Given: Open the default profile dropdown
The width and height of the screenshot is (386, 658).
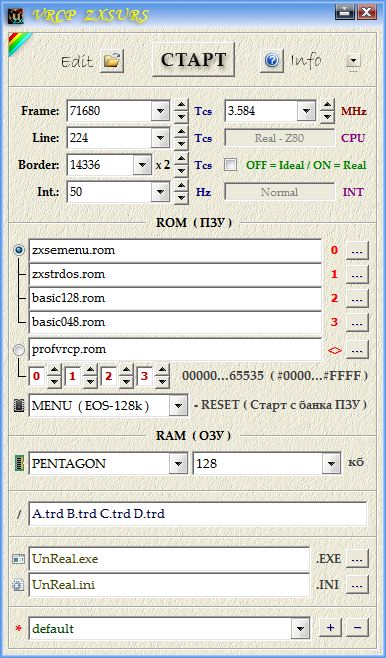Looking at the screenshot, I should [300, 628].
